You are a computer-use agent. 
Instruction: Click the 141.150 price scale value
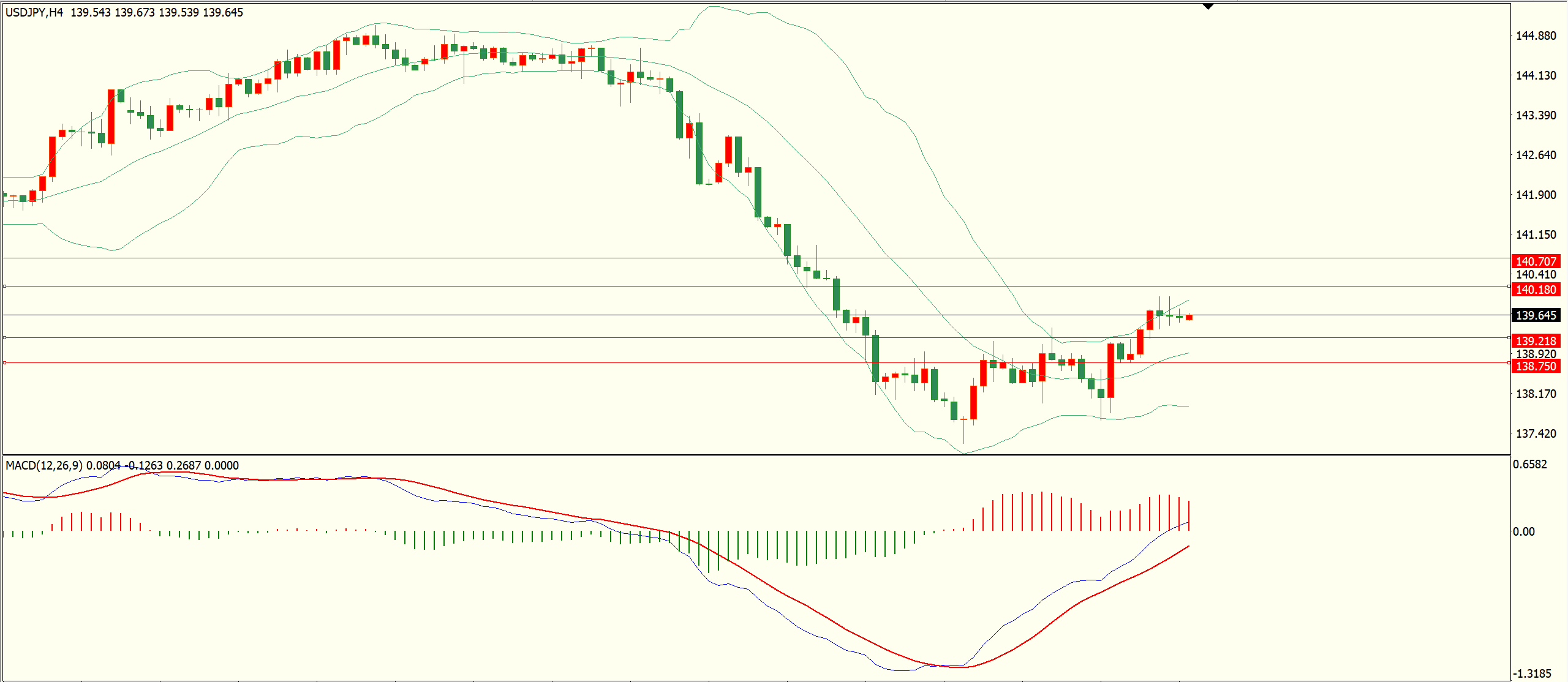1536,234
